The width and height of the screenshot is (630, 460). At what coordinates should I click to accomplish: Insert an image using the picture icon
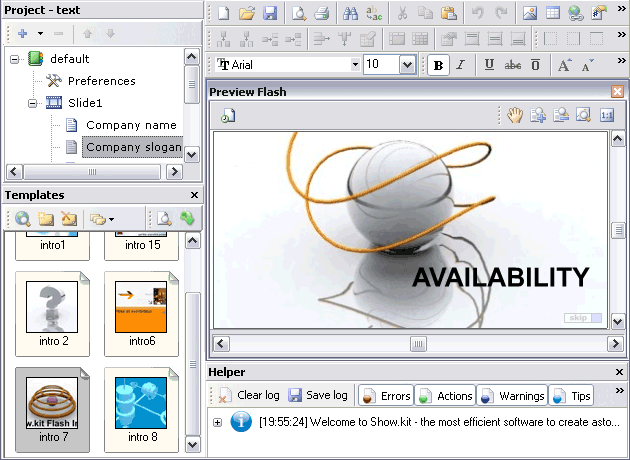530,13
